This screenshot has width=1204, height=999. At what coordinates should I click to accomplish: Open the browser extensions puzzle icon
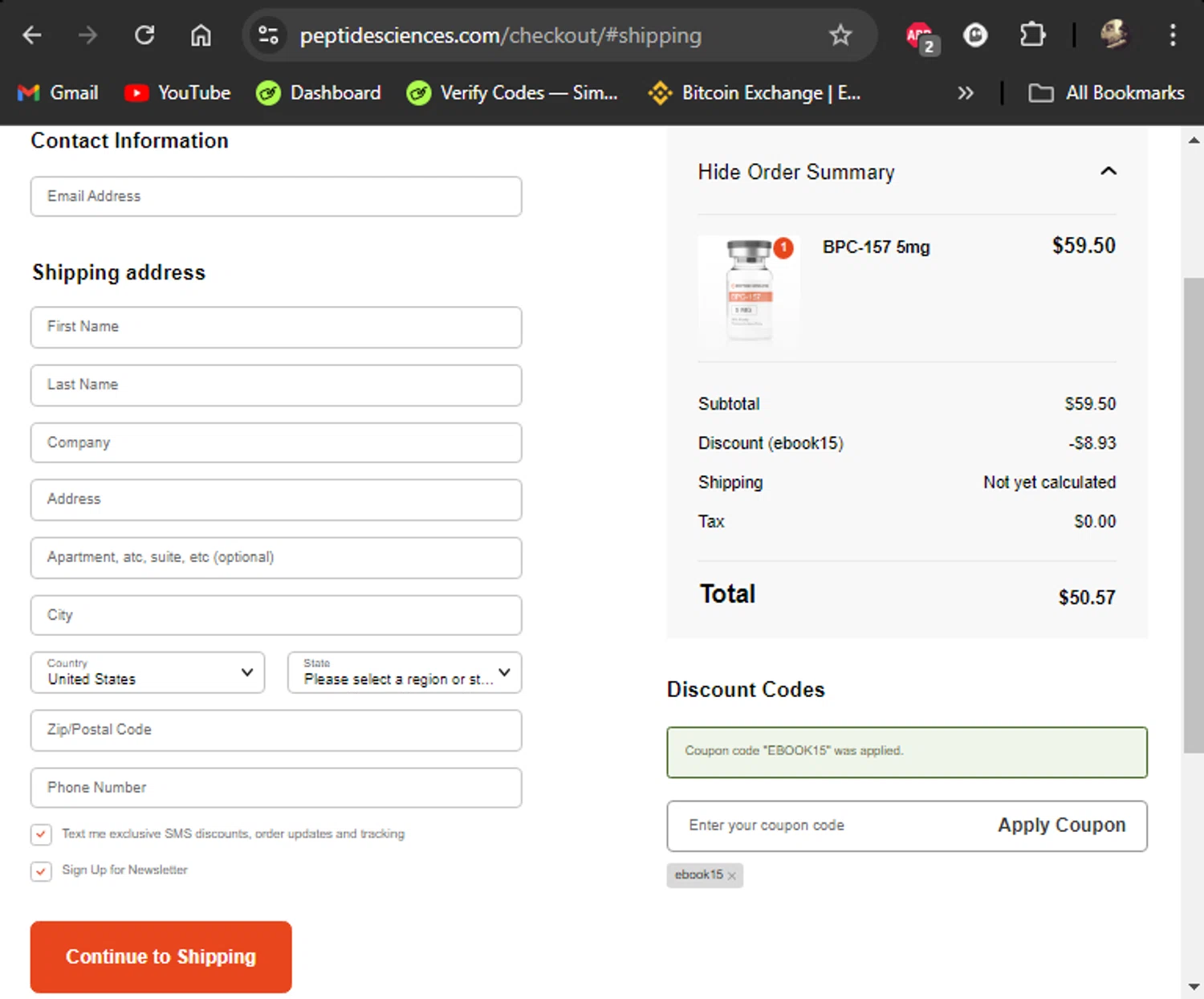point(1032,35)
